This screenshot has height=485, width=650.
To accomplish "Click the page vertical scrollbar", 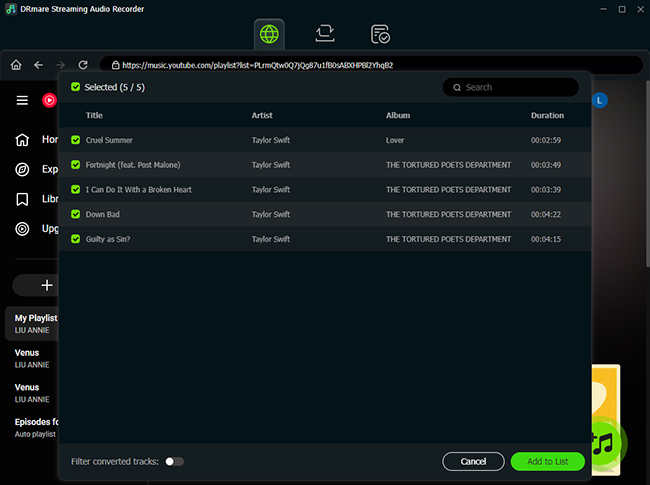I will (x=648, y=173).
